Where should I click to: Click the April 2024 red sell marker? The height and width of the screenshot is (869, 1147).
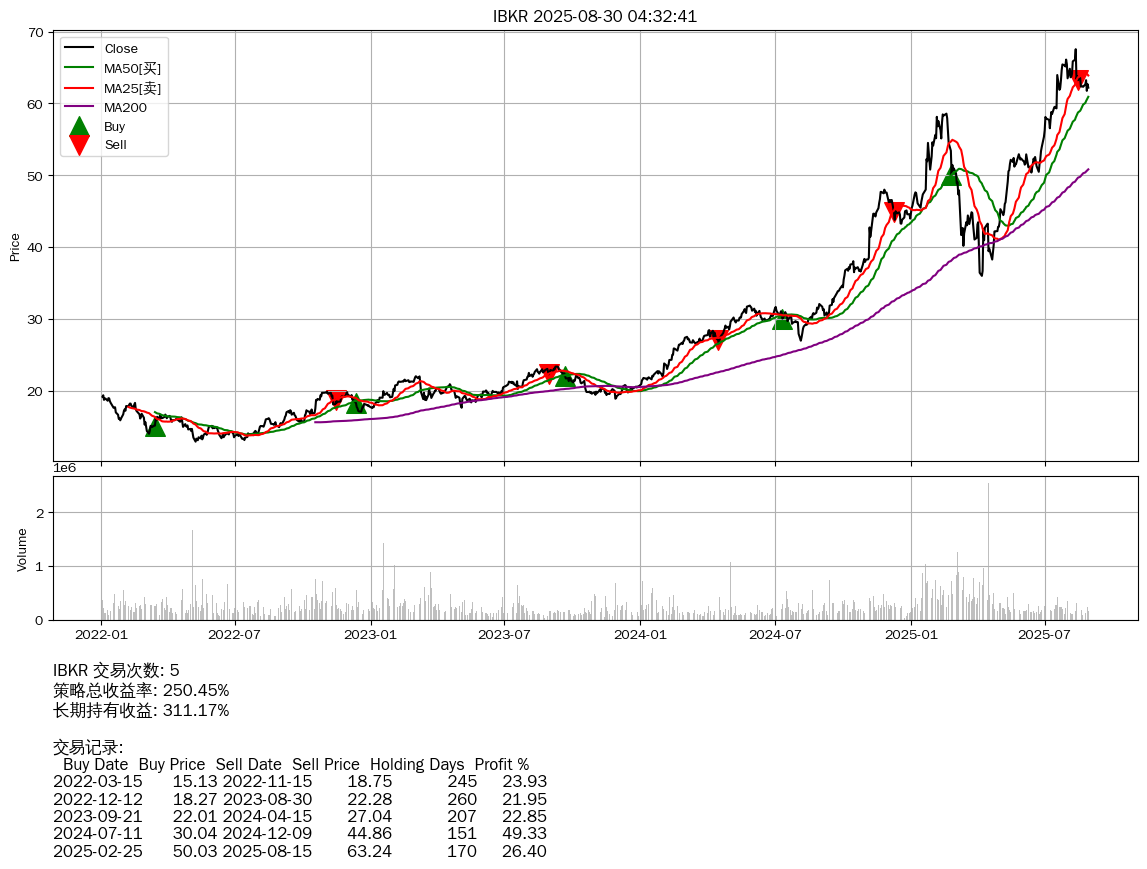(x=717, y=339)
